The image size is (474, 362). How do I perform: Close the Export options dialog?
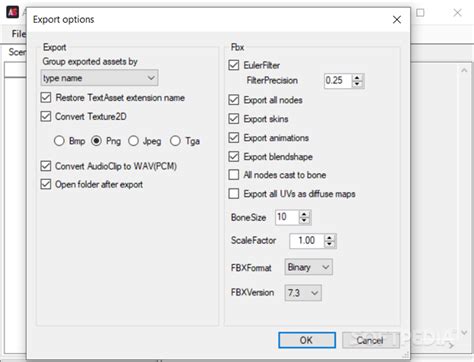tap(397, 20)
